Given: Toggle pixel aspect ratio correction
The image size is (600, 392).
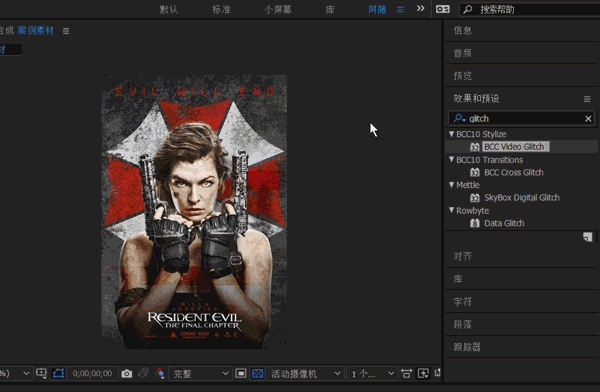Looking at the screenshot, I should [x=406, y=373].
